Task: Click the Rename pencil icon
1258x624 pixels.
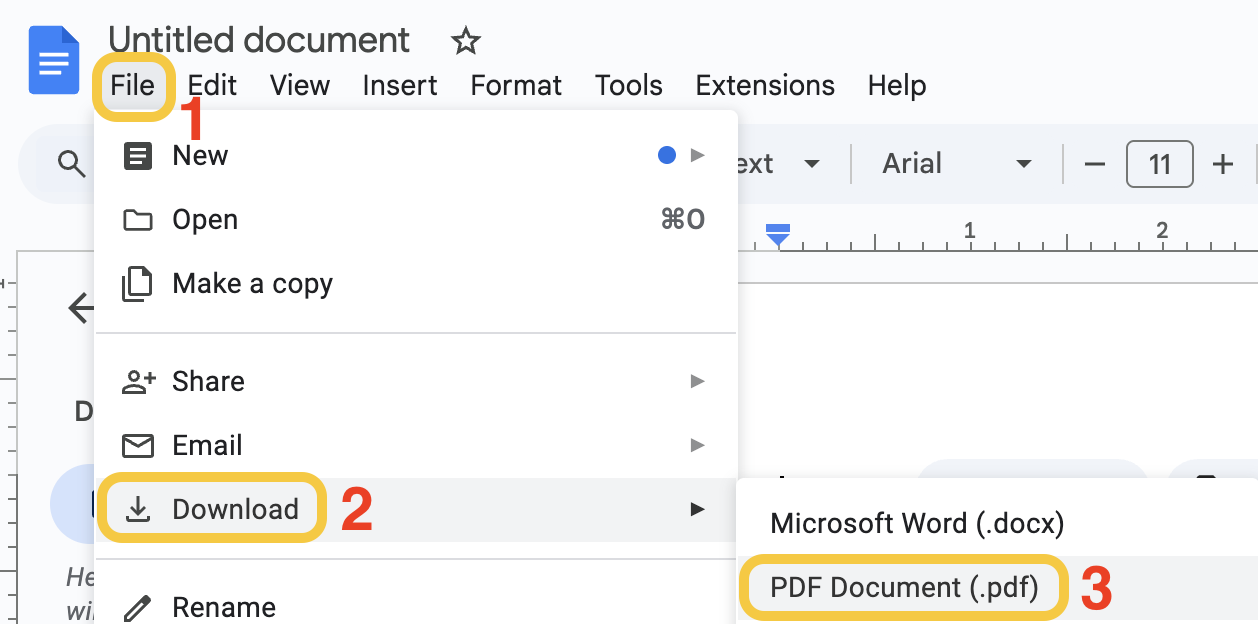Action: [x=137, y=607]
